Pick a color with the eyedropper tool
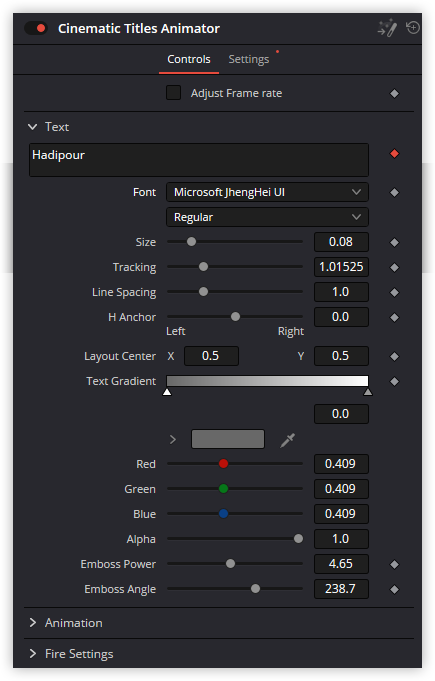435x681 pixels. pyautogui.click(x=287, y=440)
